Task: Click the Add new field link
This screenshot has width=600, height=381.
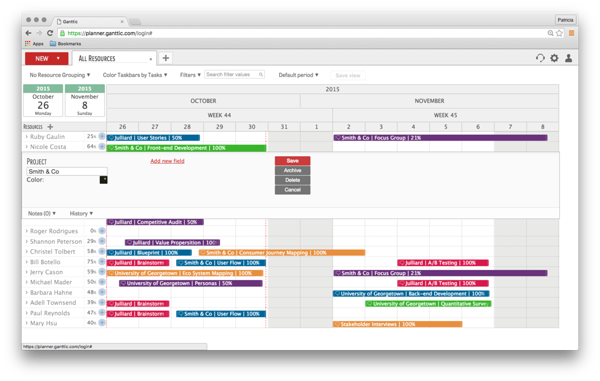Action: 167,161
